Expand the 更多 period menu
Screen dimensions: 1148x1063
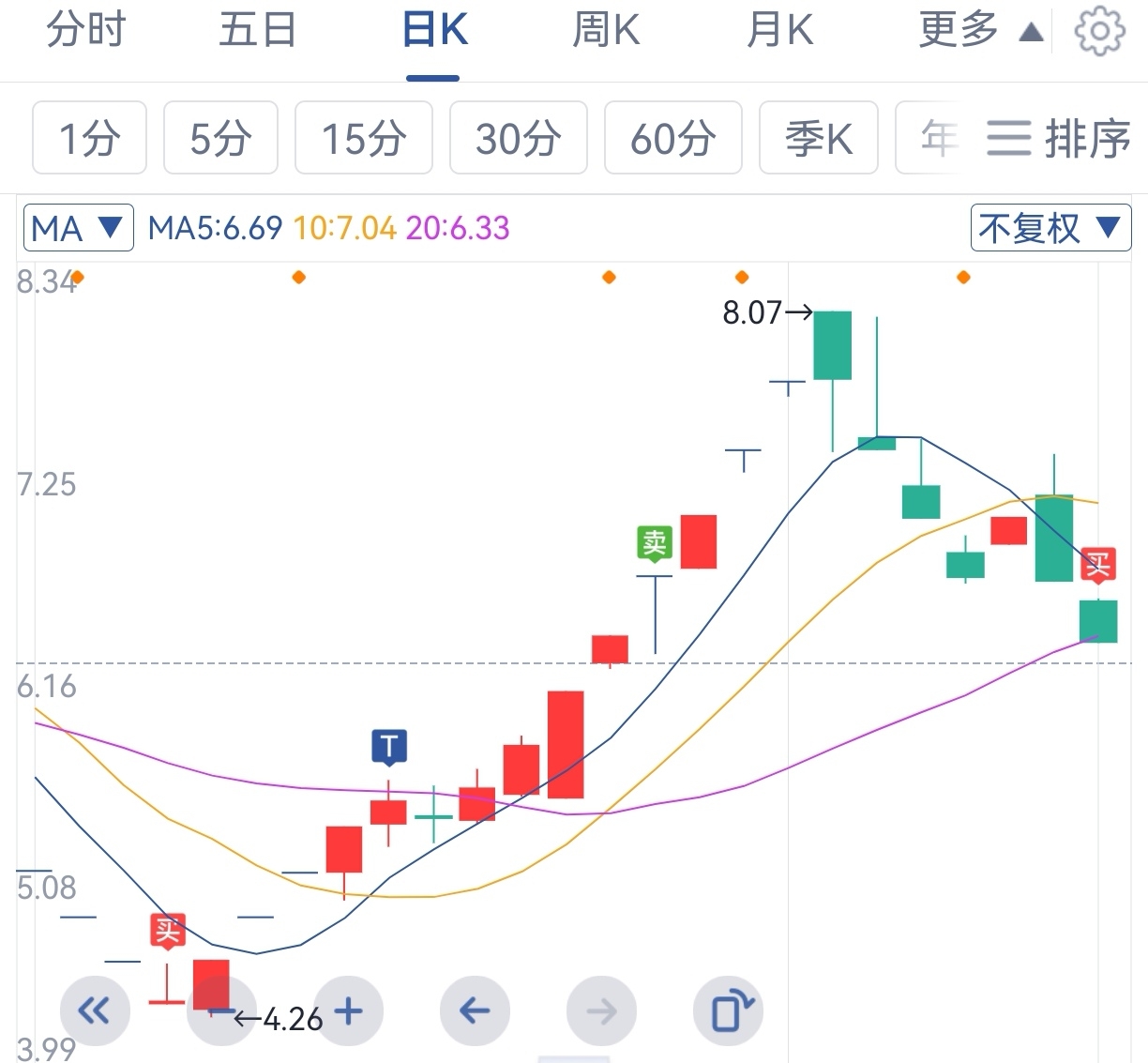pyautogui.click(x=980, y=32)
